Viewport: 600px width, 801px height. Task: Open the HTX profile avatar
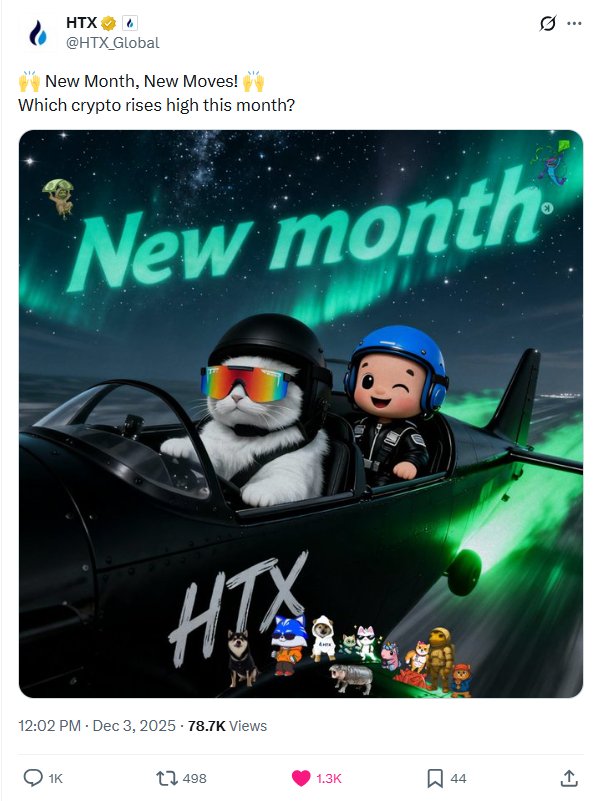[x=38, y=33]
